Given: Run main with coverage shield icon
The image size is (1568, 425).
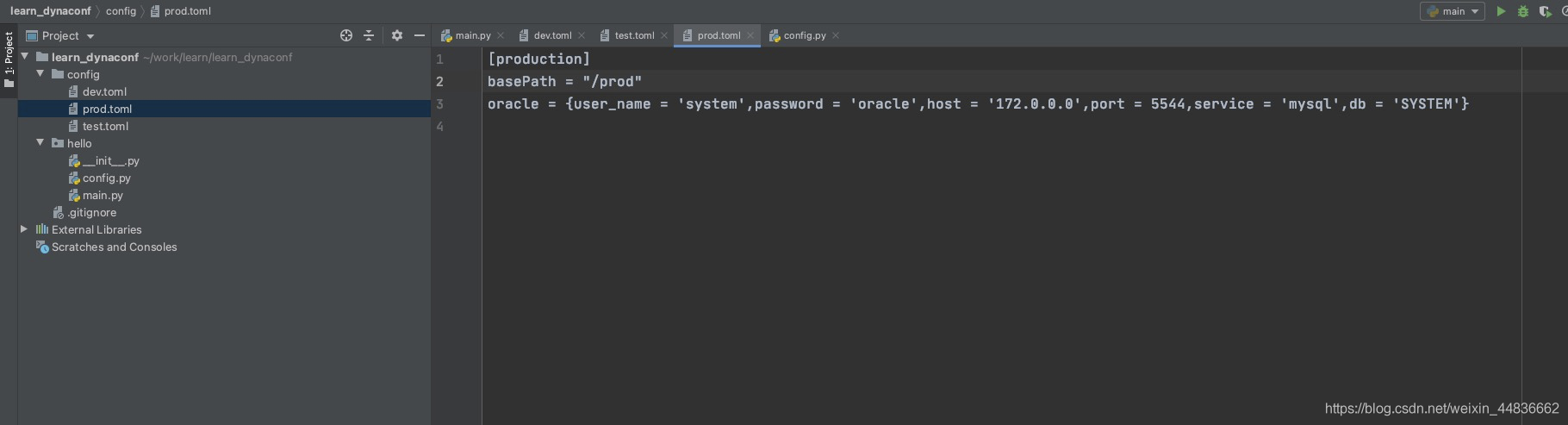Looking at the screenshot, I should (1545, 11).
